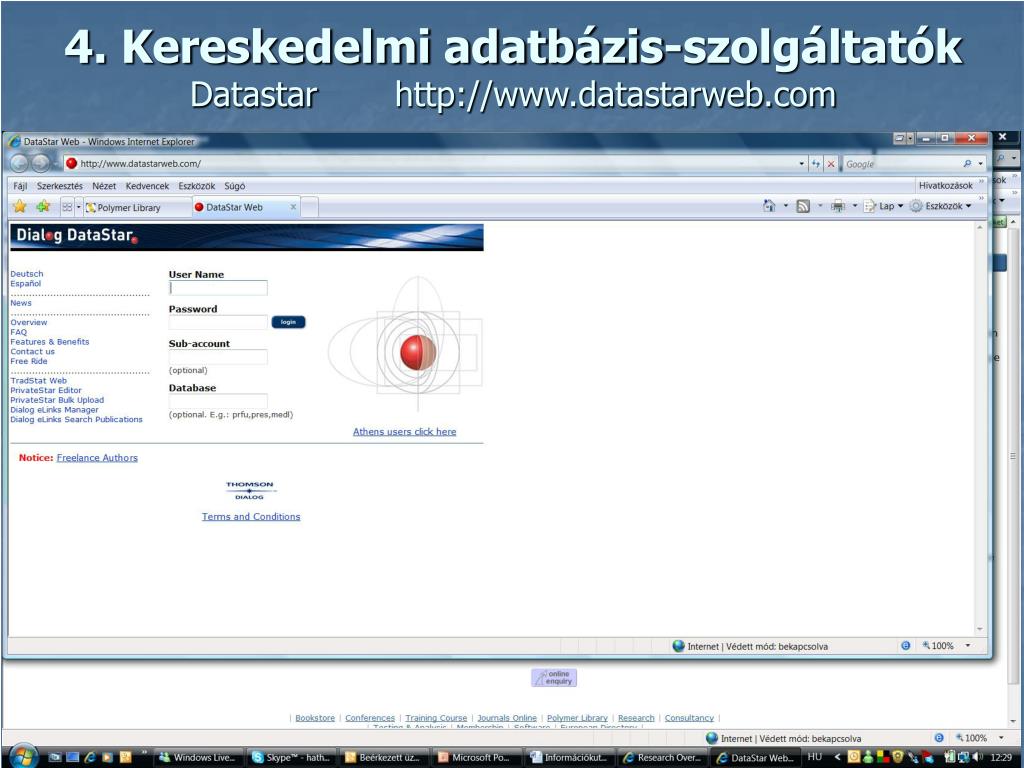Open Print options dropdown arrow
The height and width of the screenshot is (768, 1024).
pyautogui.click(x=855, y=206)
